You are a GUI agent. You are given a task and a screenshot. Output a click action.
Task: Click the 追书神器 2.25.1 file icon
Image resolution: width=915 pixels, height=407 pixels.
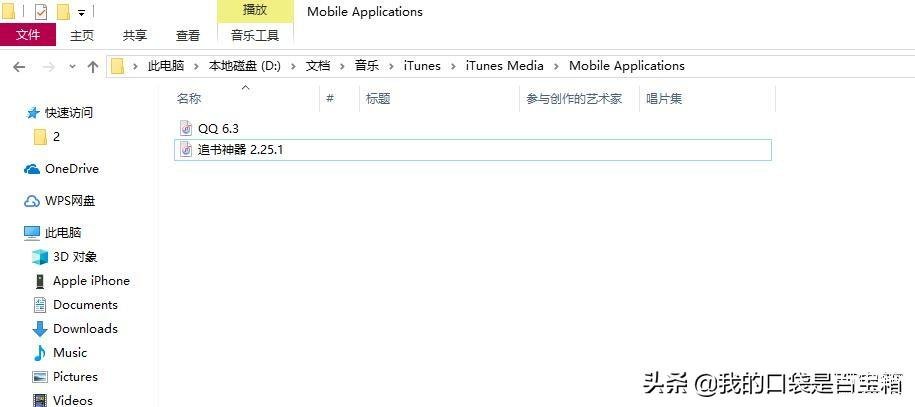click(186, 150)
